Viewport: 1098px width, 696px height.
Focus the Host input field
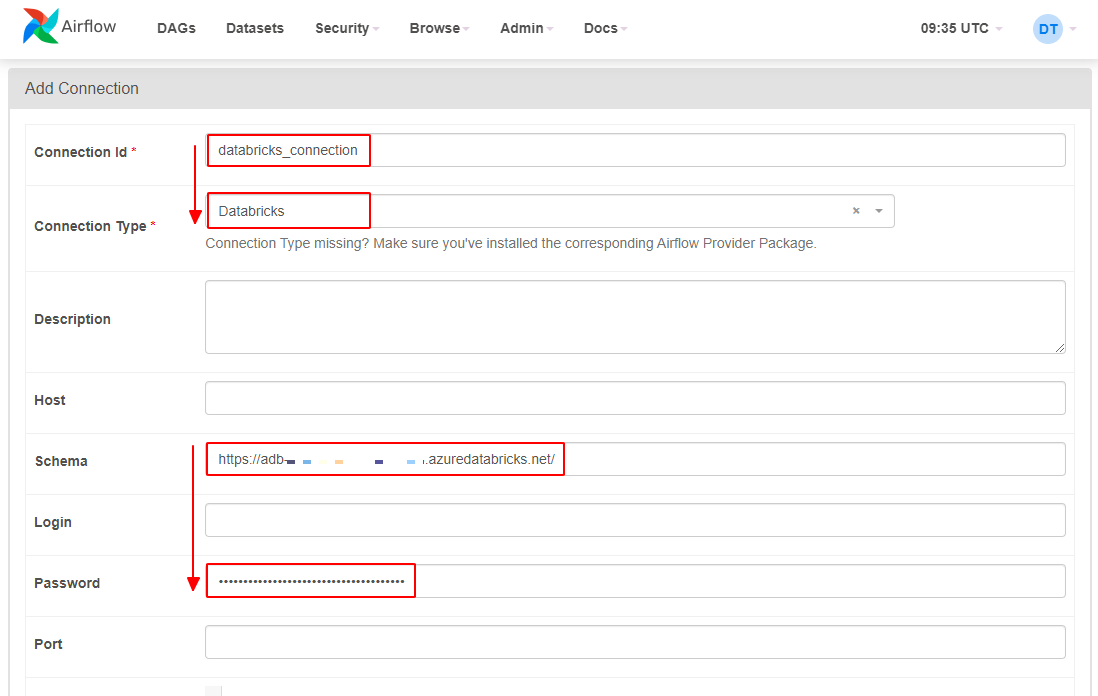coord(635,398)
